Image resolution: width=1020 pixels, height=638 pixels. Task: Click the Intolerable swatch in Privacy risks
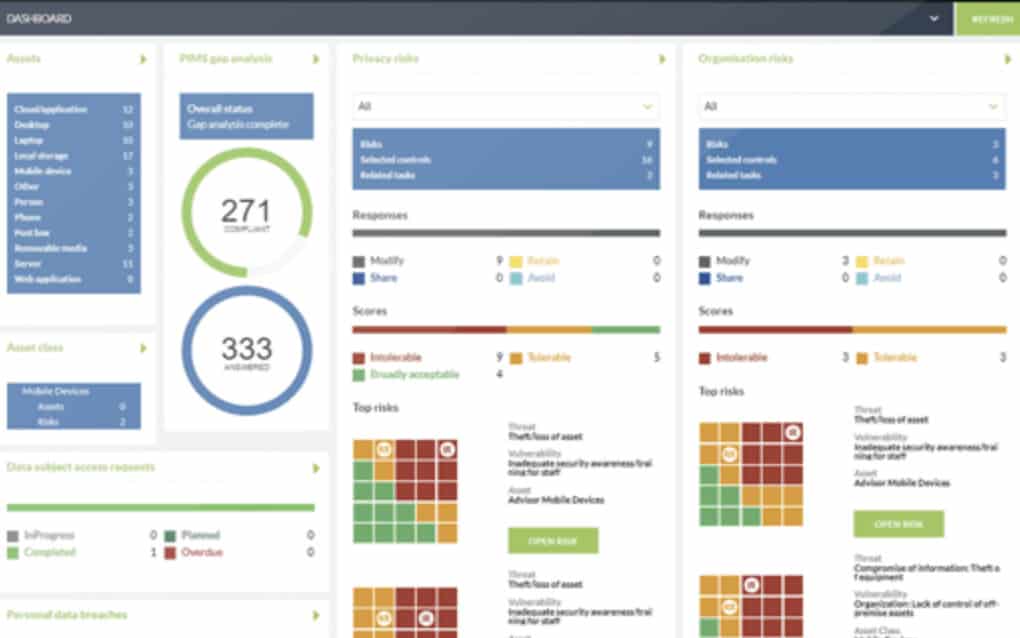(358, 358)
